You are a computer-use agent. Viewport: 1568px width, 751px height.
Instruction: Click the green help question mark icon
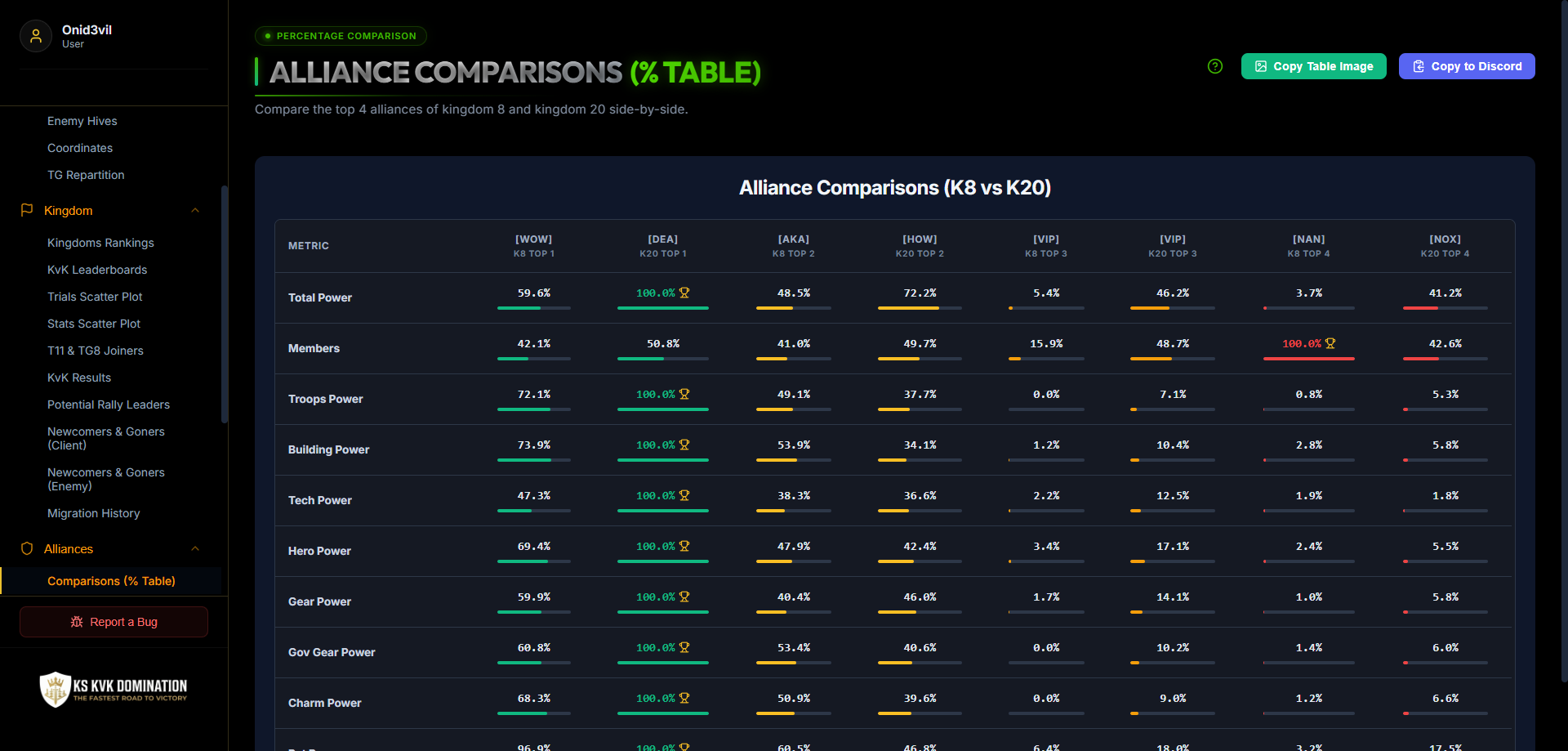[x=1215, y=66]
